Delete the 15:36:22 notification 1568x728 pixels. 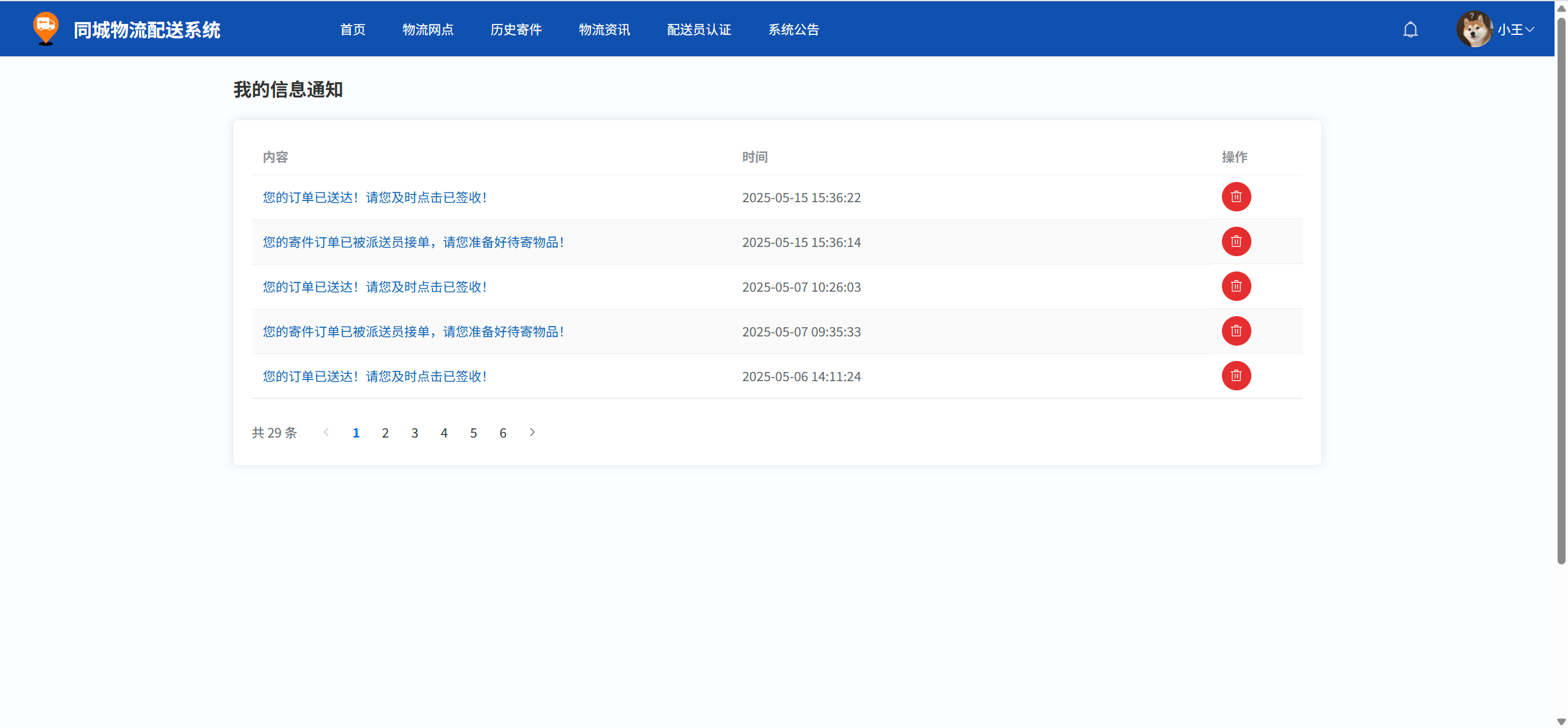[x=1236, y=197]
